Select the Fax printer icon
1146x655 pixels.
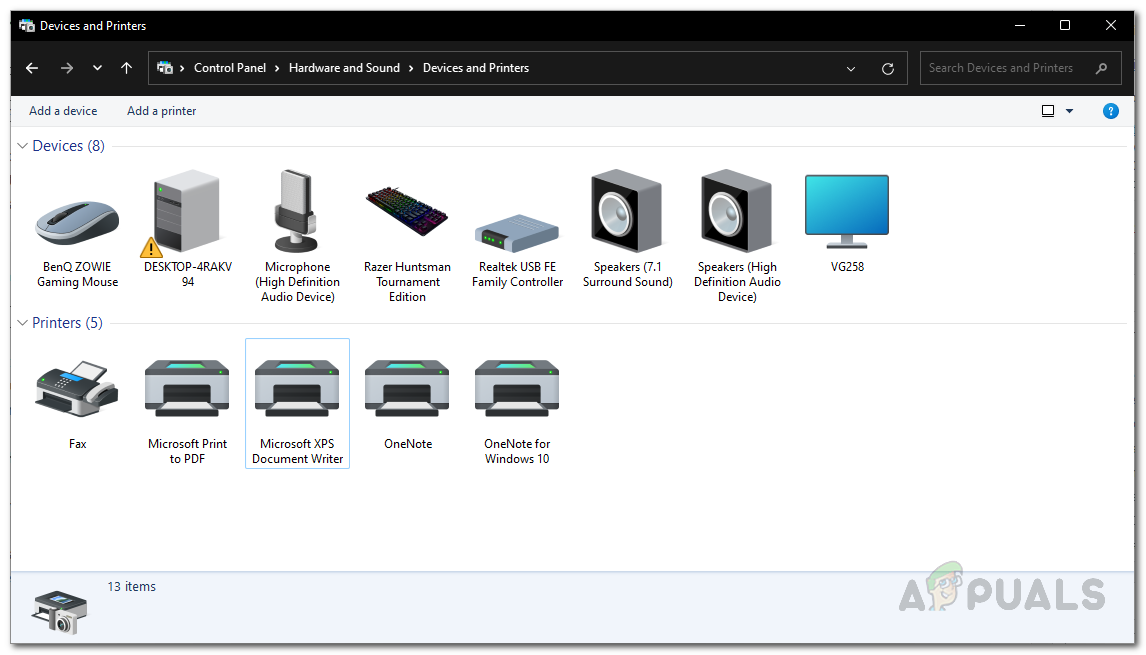pos(78,390)
